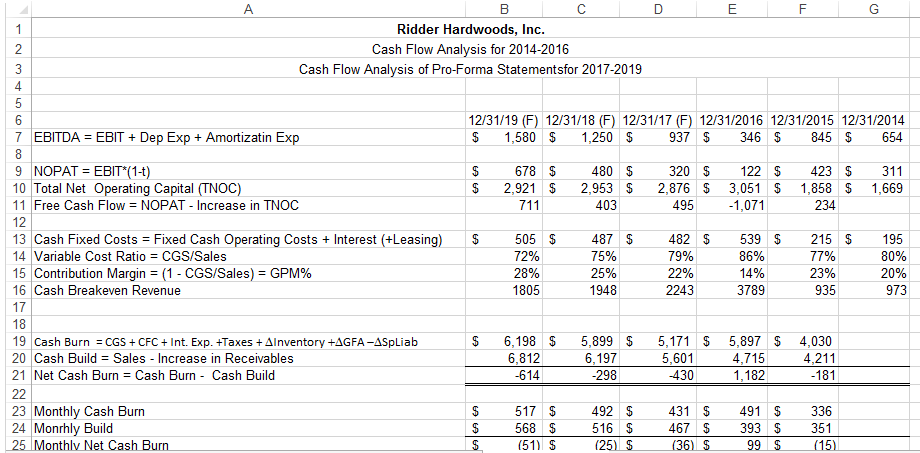This screenshot has height=453, width=920.
Task: Click Cash Flow Analysis for 2014-2016 cell
Action: (x=471, y=48)
